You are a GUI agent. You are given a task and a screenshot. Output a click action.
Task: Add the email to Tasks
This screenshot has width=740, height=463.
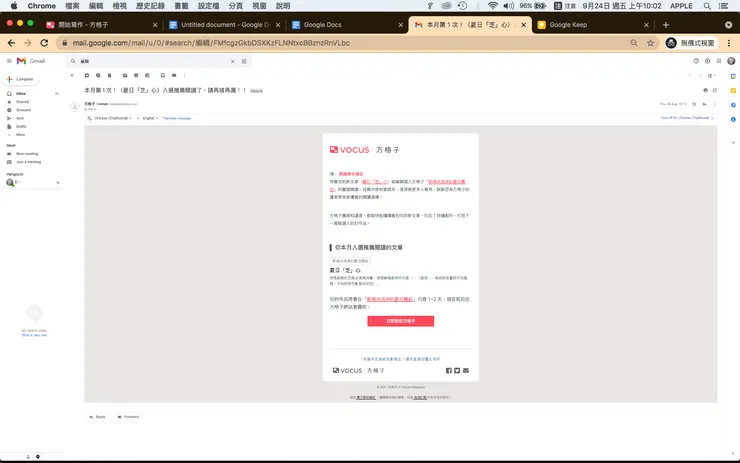(147, 75)
